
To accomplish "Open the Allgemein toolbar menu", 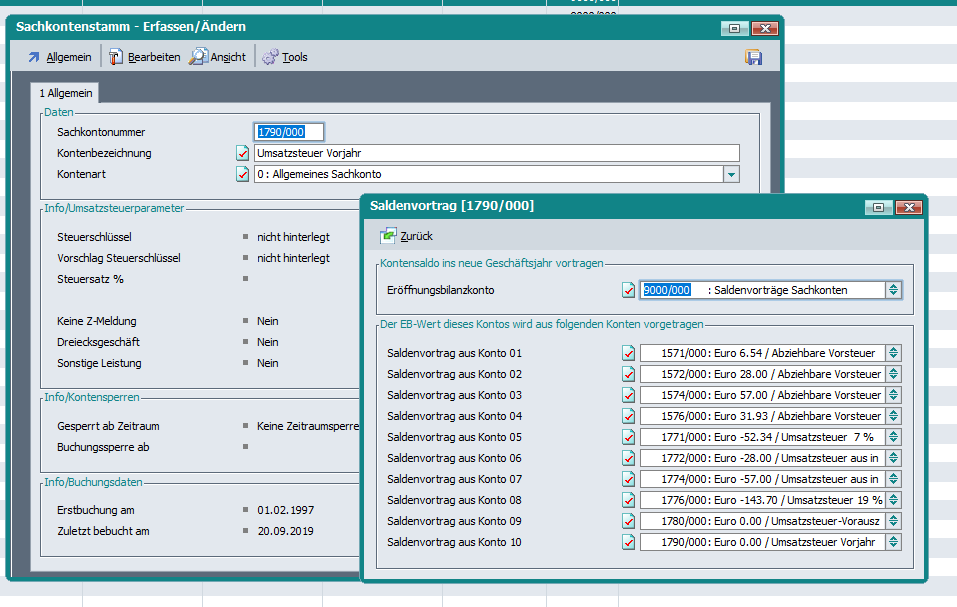I will 59,57.
